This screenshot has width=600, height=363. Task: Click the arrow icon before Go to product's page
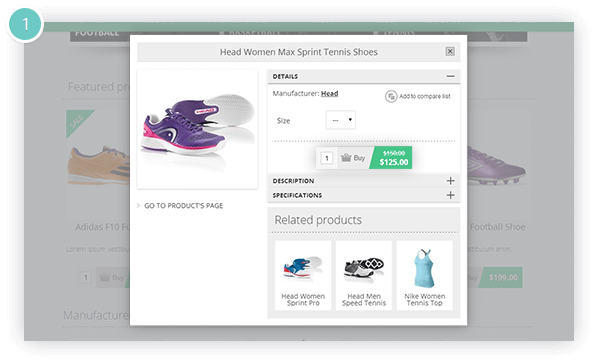click(139, 206)
